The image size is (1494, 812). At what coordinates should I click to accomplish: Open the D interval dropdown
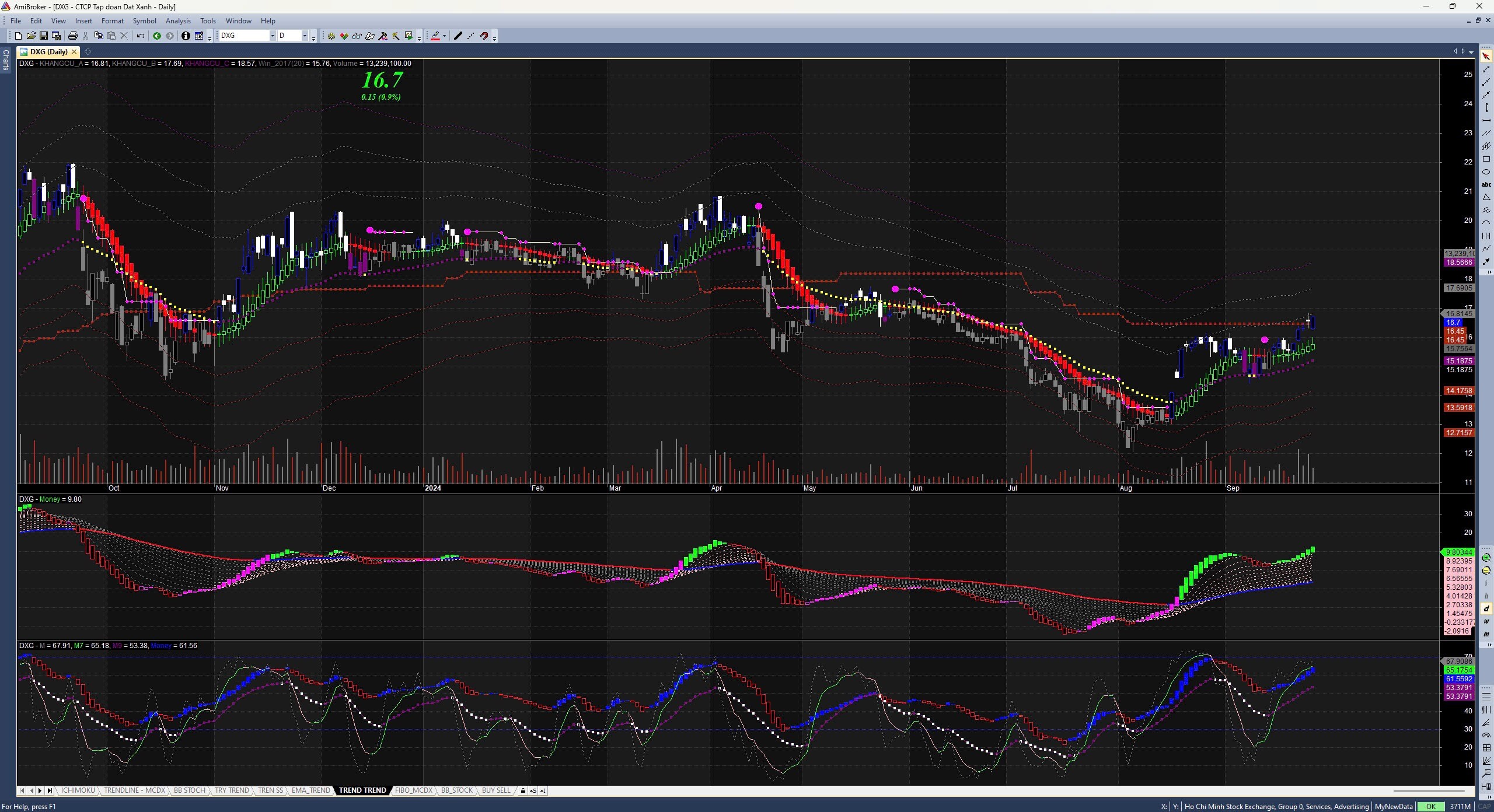click(305, 36)
